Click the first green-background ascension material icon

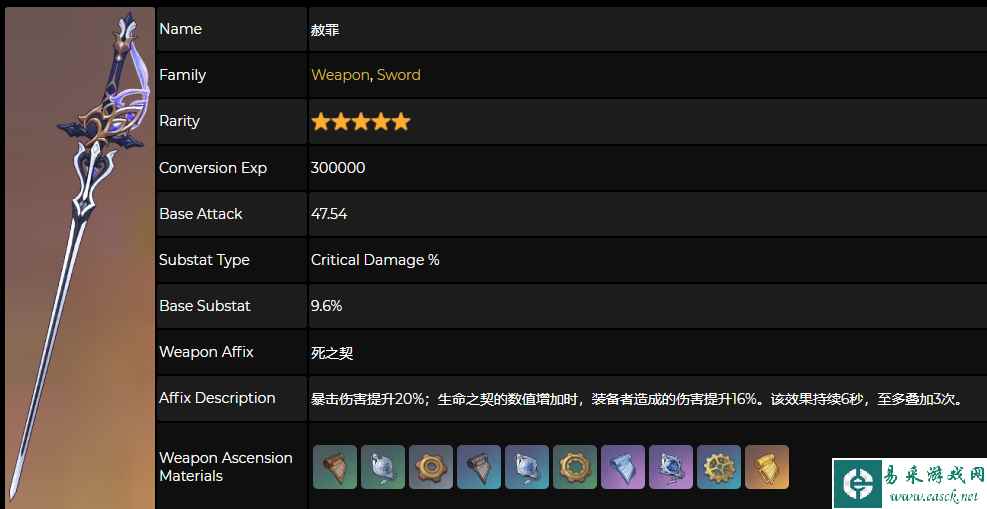coord(334,467)
